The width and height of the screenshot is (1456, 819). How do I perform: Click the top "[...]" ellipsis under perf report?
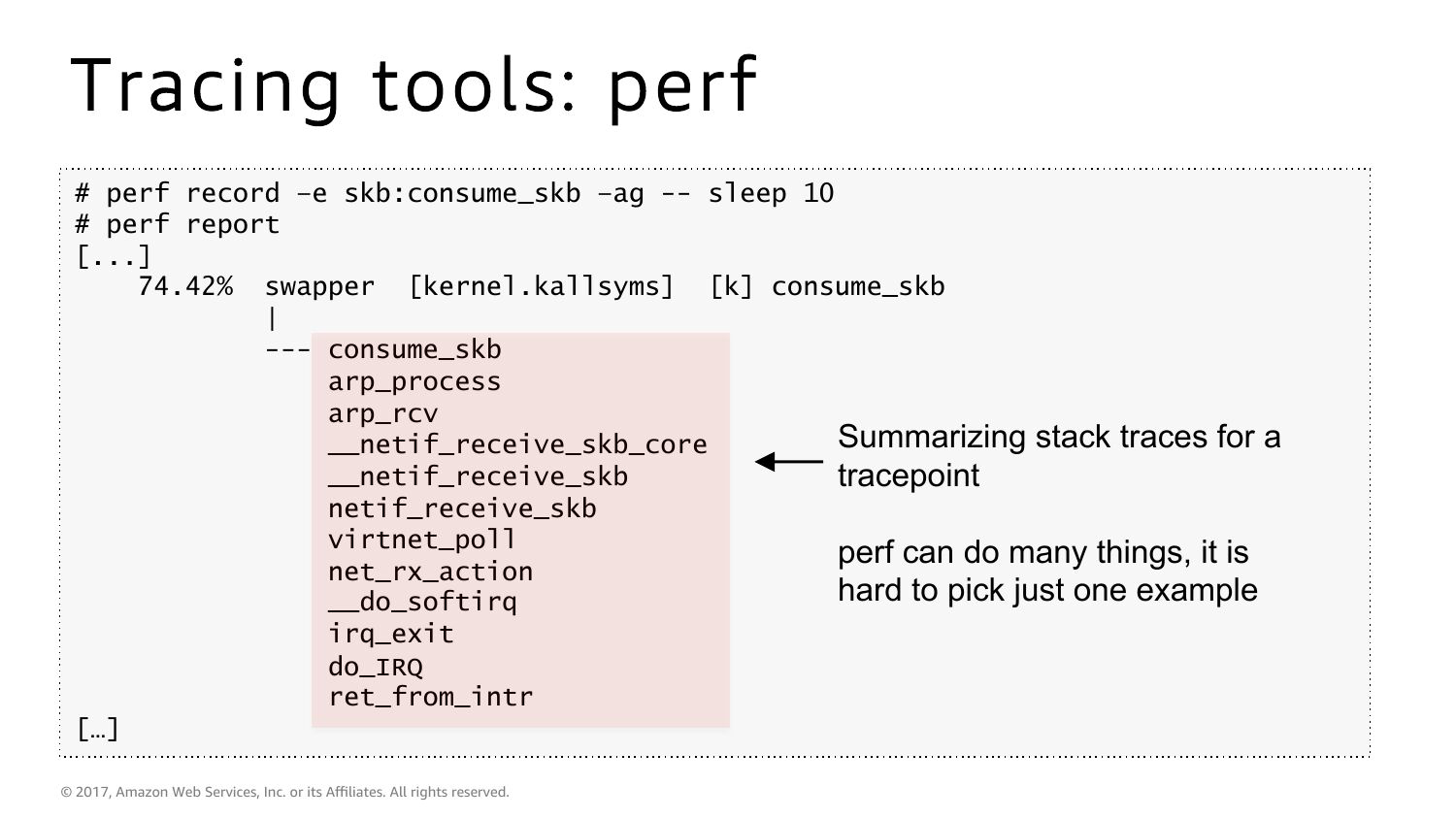click(114, 256)
